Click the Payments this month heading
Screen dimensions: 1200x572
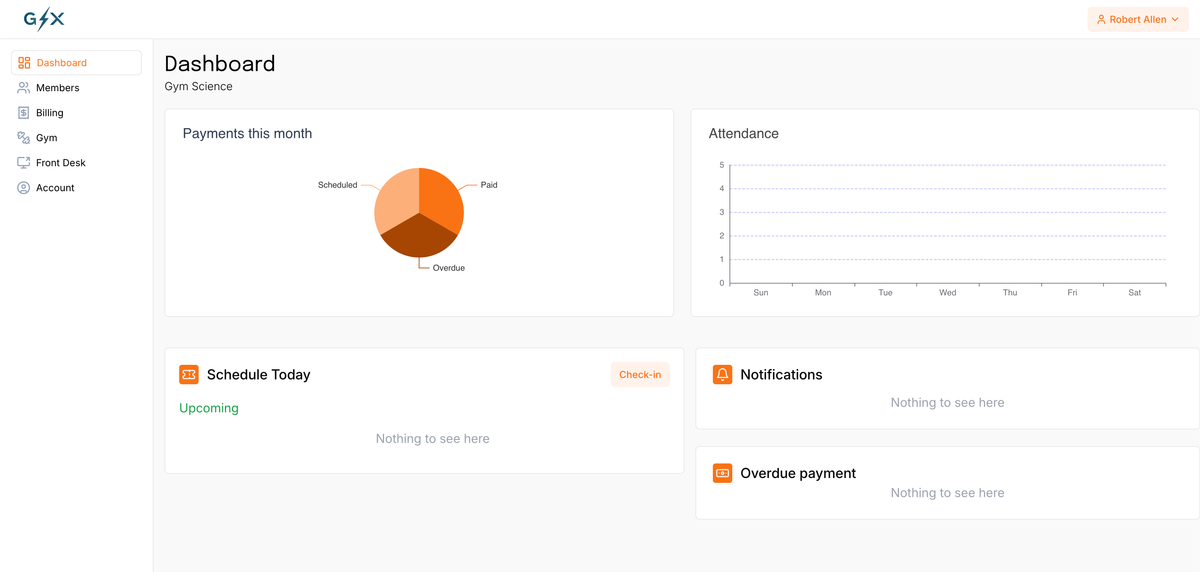pyautogui.click(x=247, y=133)
